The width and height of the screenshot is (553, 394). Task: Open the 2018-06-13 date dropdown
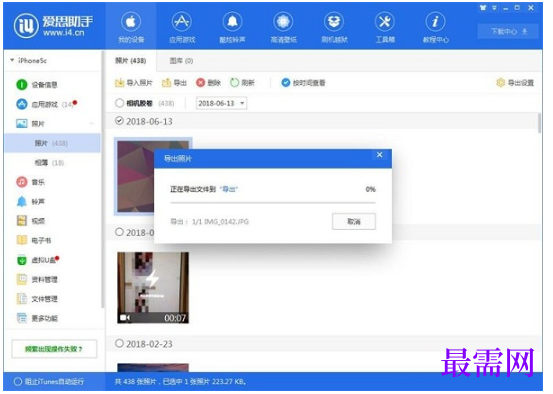point(221,103)
